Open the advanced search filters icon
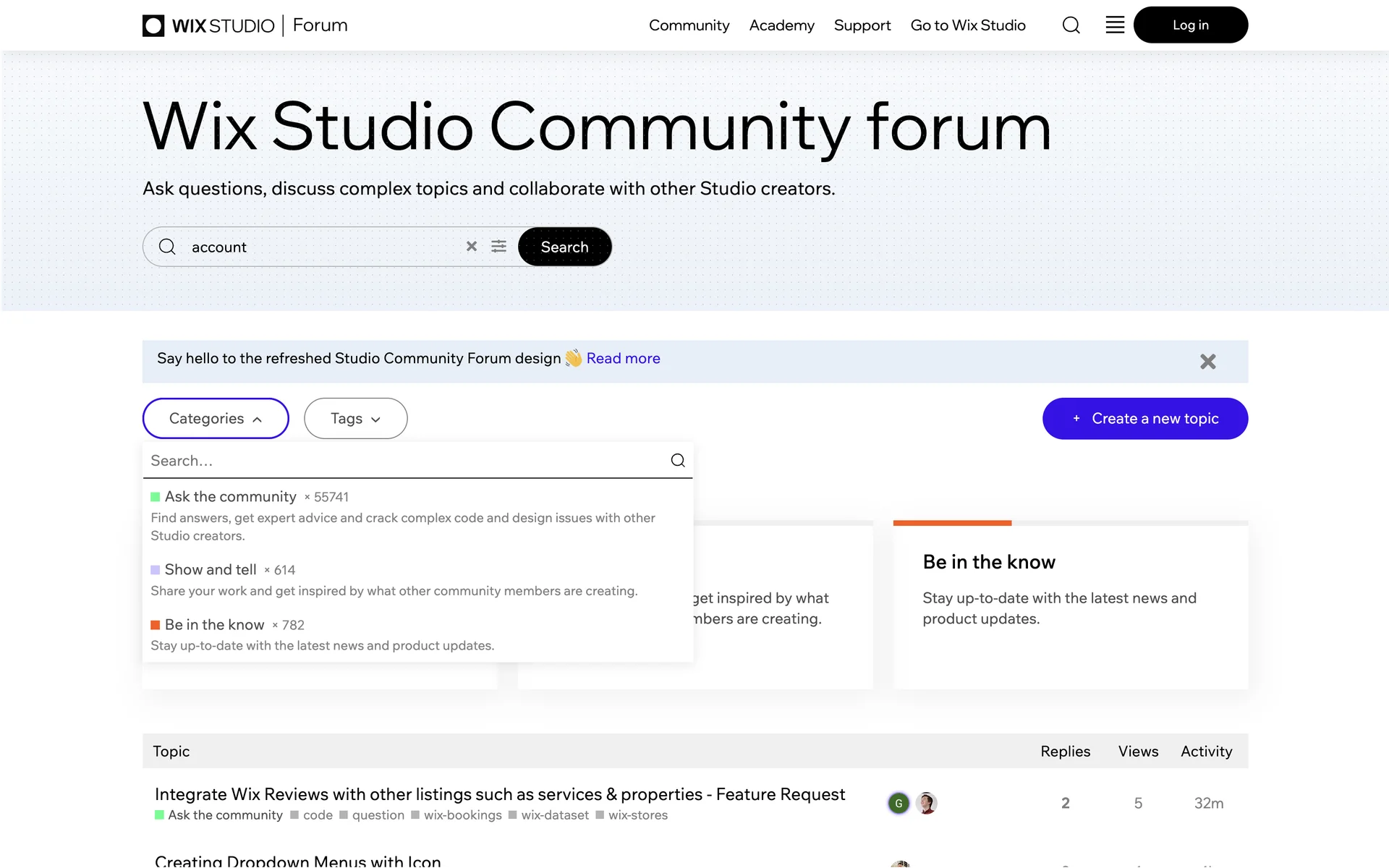 tap(498, 247)
